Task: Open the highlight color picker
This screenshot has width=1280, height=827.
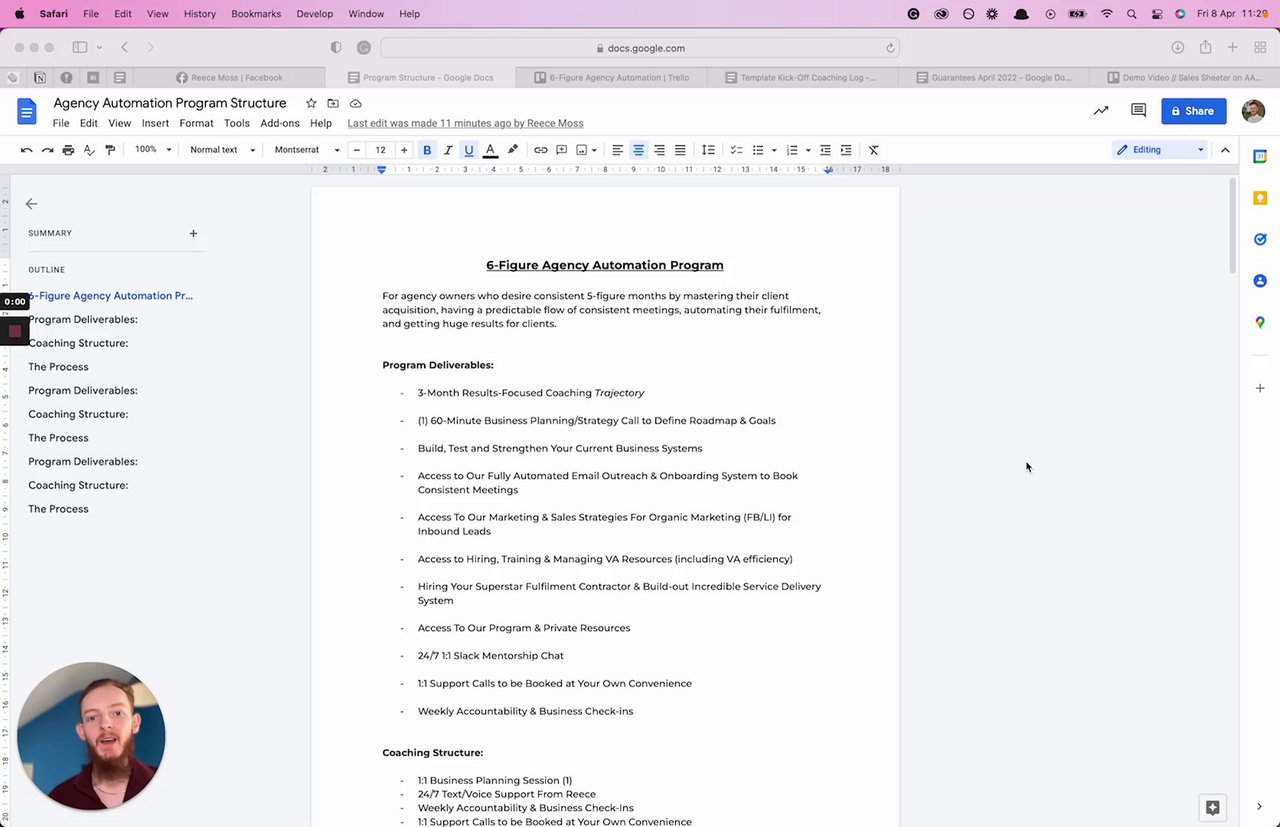Action: [513, 150]
